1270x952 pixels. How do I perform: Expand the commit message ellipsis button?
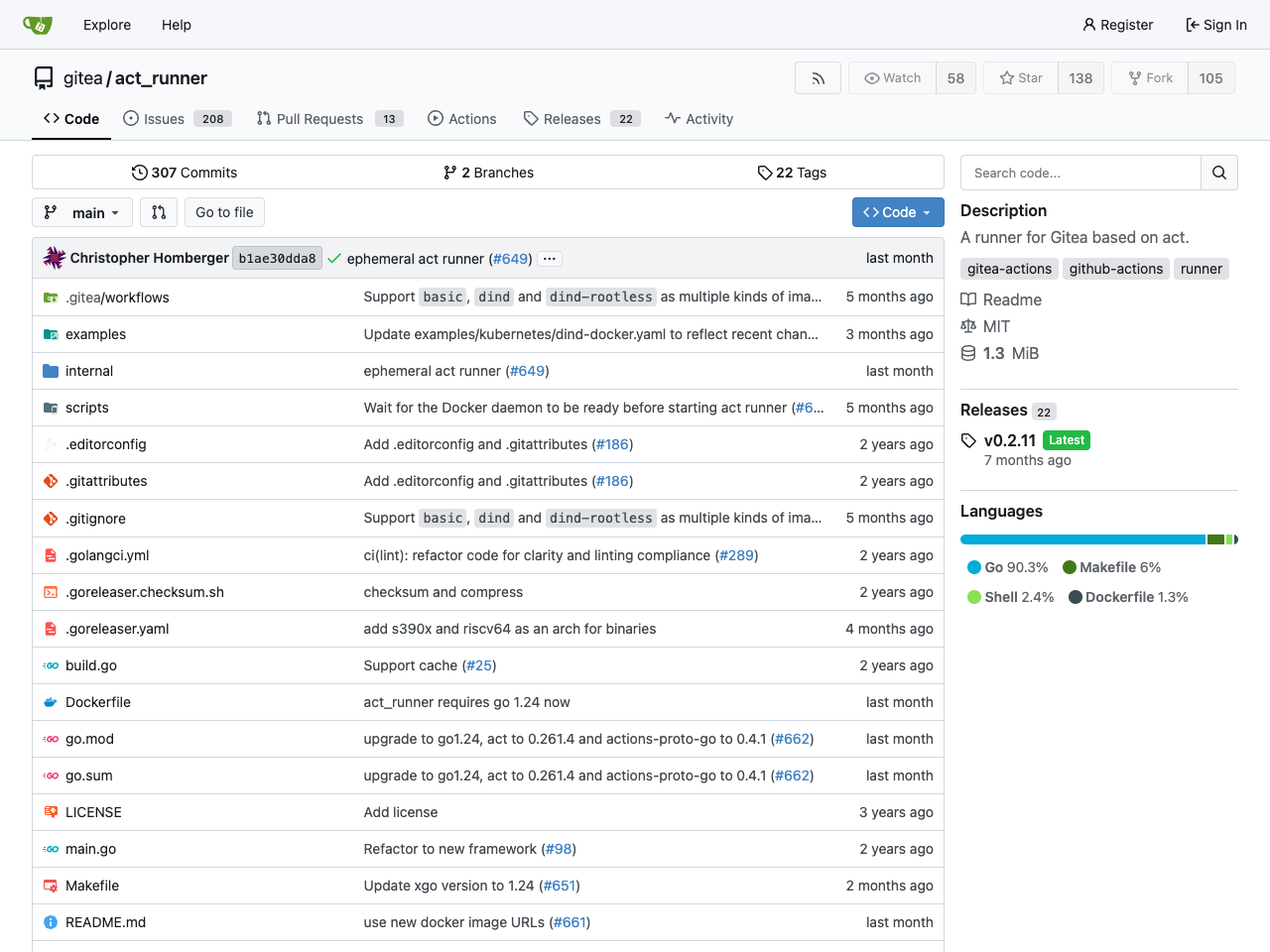(550, 259)
